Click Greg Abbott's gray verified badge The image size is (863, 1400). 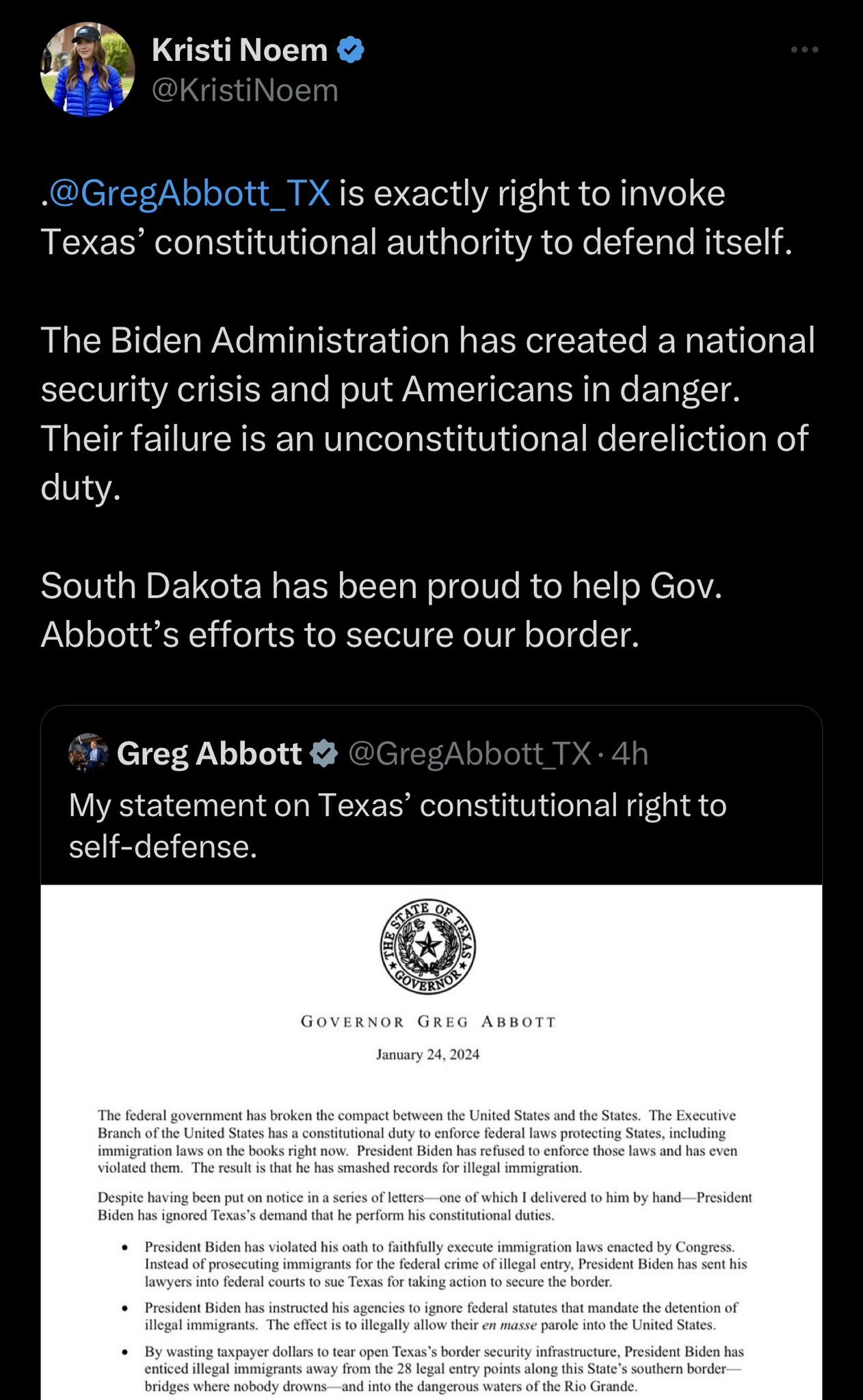pyautogui.click(x=324, y=753)
